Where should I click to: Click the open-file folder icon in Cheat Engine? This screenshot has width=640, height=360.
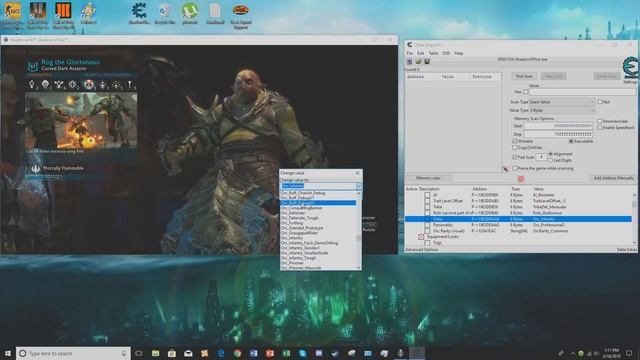click(418, 62)
